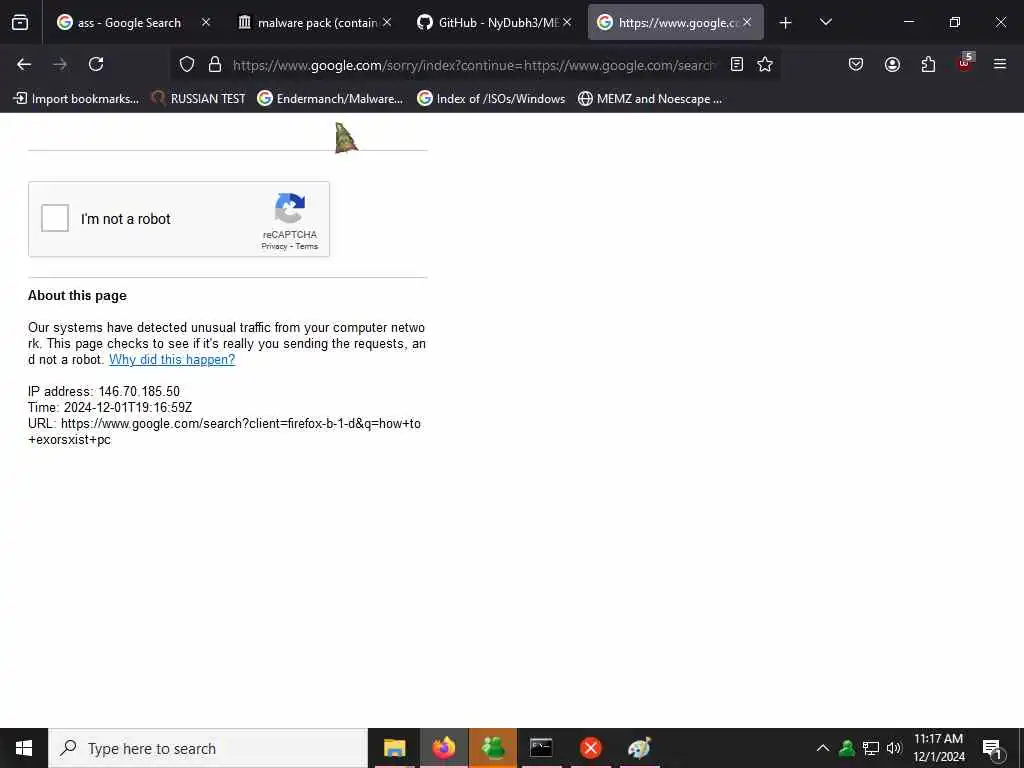Open the Paint palette taskbar icon
1024x768 pixels.
(x=639, y=748)
